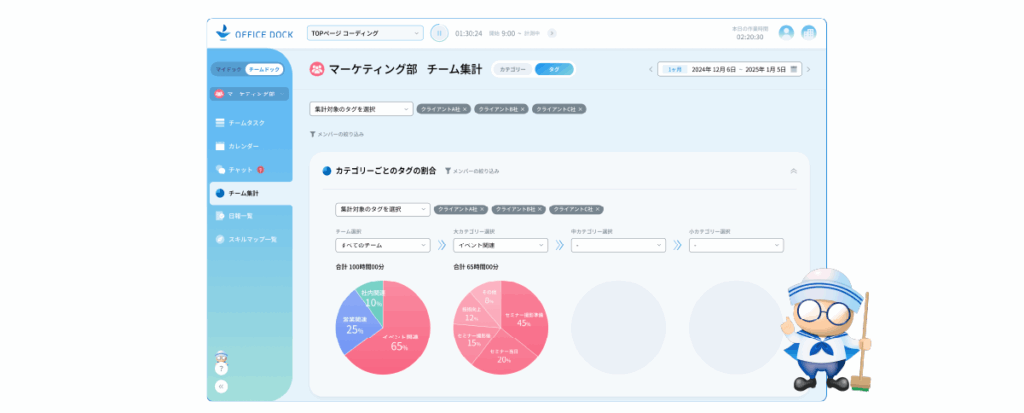Click the 合計 100時間00分 total label
Viewport: 1024px width, 413px height.
point(359,267)
